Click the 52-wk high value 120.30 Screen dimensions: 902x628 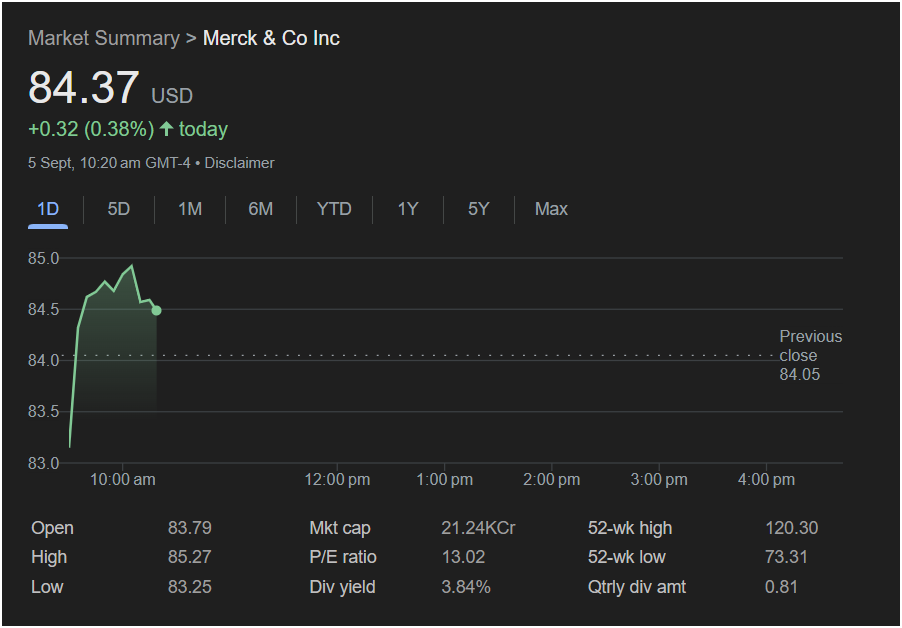(792, 528)
